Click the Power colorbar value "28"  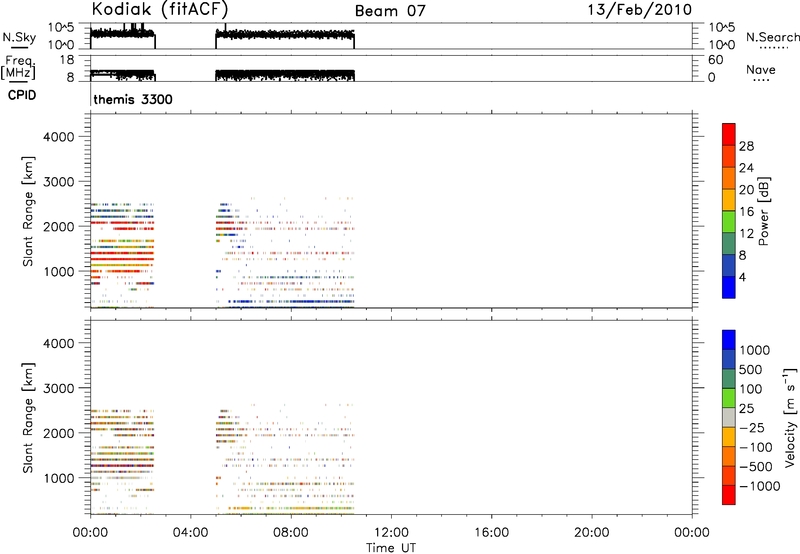[746, 146]
